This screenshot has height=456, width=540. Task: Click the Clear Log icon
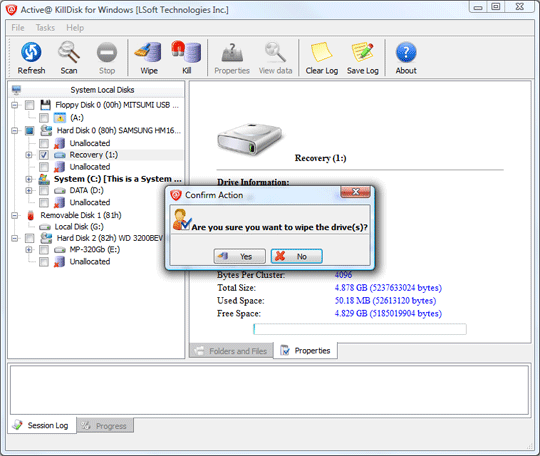[x=321, y=52]
